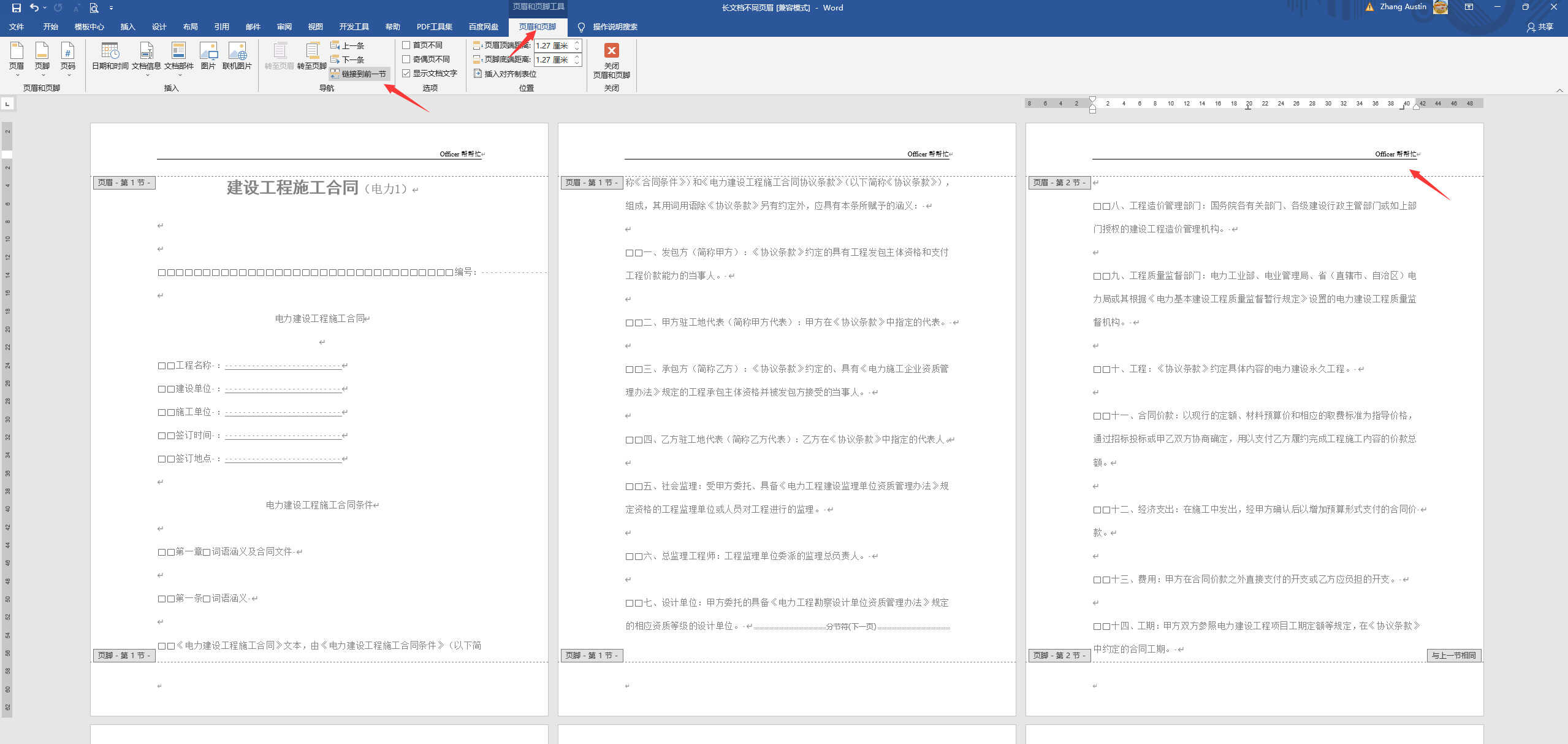The width and height of the screenshot is (1568, 744).
Task: Switch to the PDF工具集 tab
Action: pyautogui.click(x=435, y=27)
